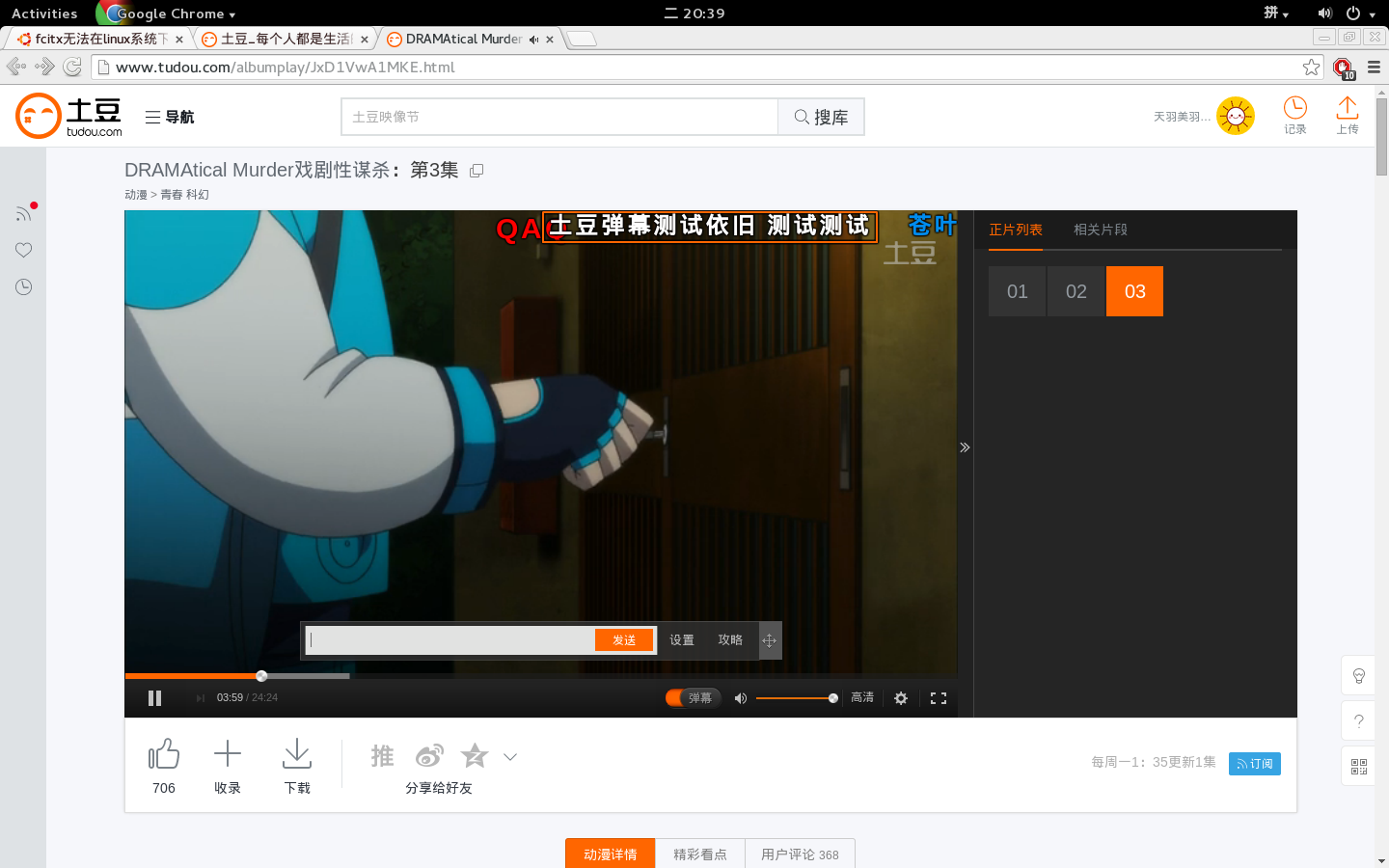The image size is (1389, 868).
Task: Reload the page
Action: [72, 67]
